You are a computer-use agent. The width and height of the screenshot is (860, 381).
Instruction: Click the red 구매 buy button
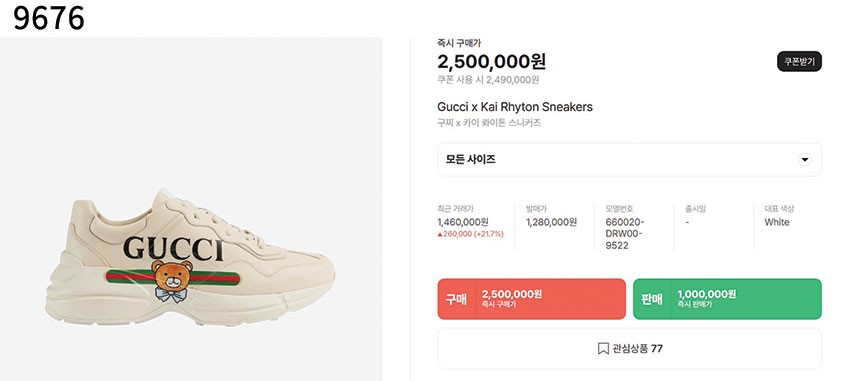531,299
